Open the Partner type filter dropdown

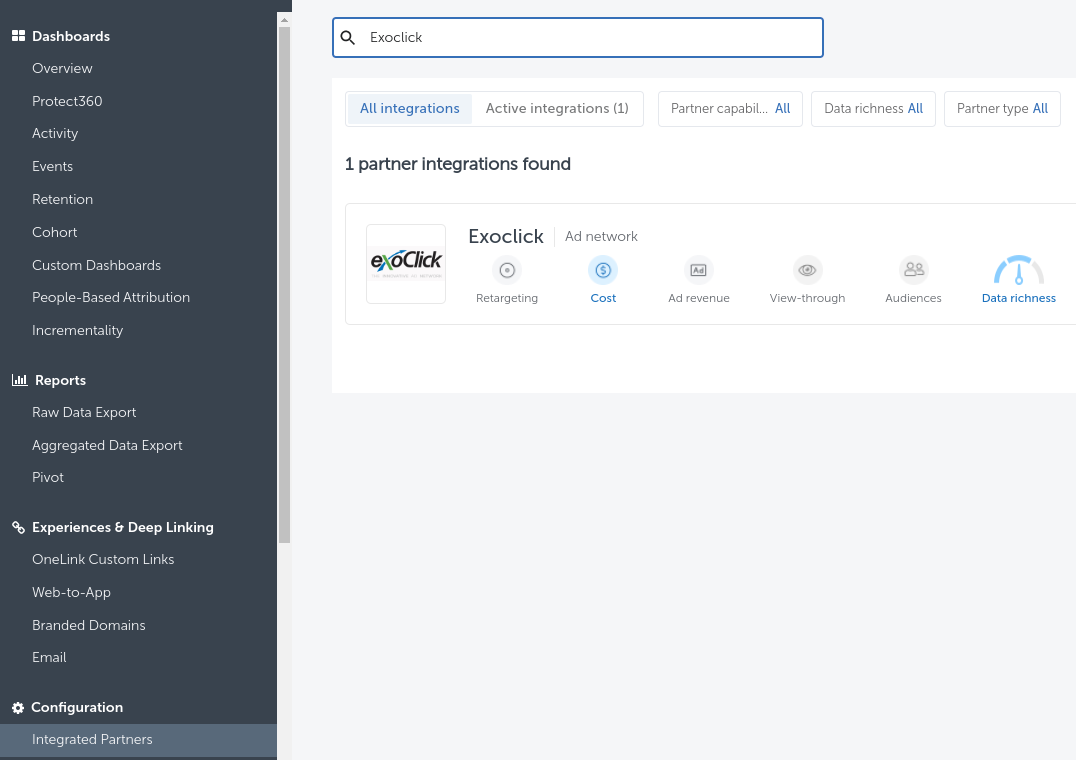pos(1001,109)
